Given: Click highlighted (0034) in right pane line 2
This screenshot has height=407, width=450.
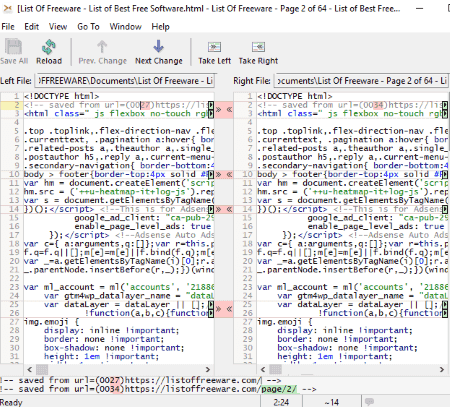Looking at the screenshot, I should click(x=373, y=105).
